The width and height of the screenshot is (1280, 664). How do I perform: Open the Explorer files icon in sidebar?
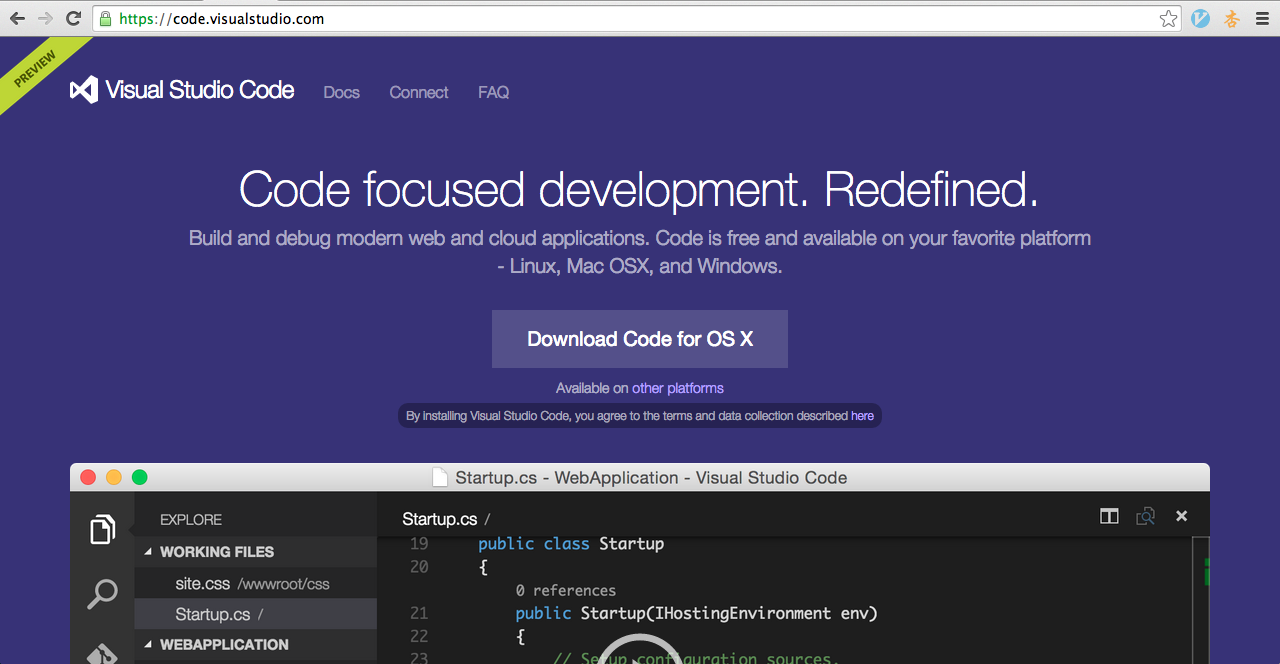(102, 529)
